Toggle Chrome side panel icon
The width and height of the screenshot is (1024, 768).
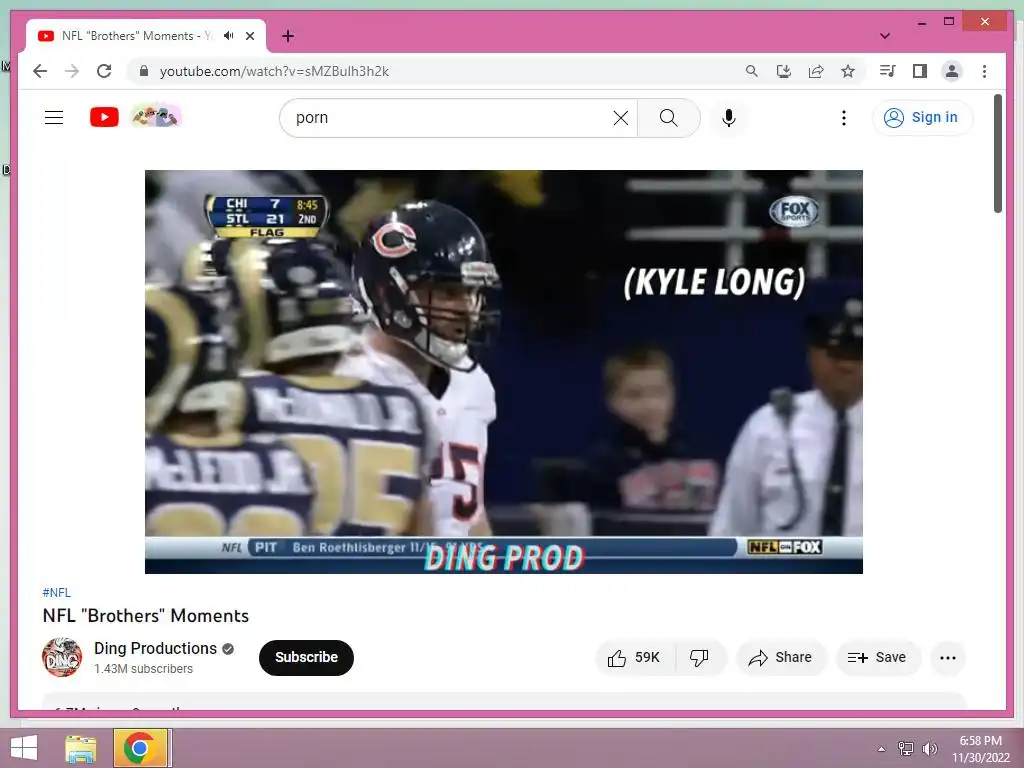pyautogui.click(x=920, y=71)
